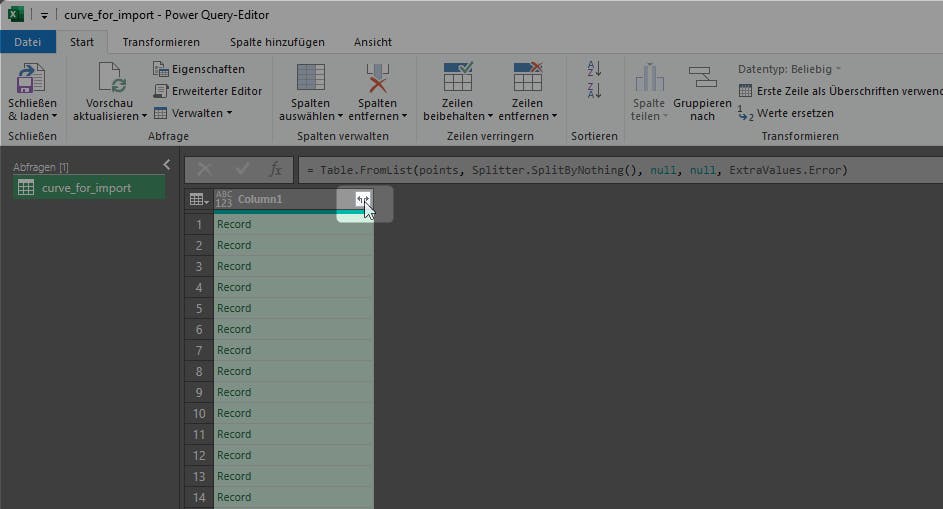
Task: Click the Gruppieren nach icon
Action: 702,79
